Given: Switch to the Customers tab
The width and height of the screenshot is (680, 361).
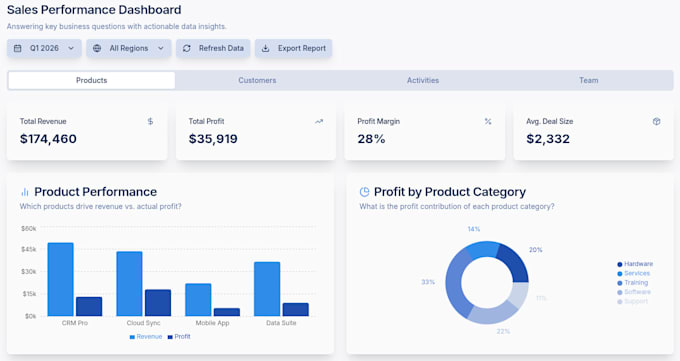Looking at the screenshot, I should (257, 80).
